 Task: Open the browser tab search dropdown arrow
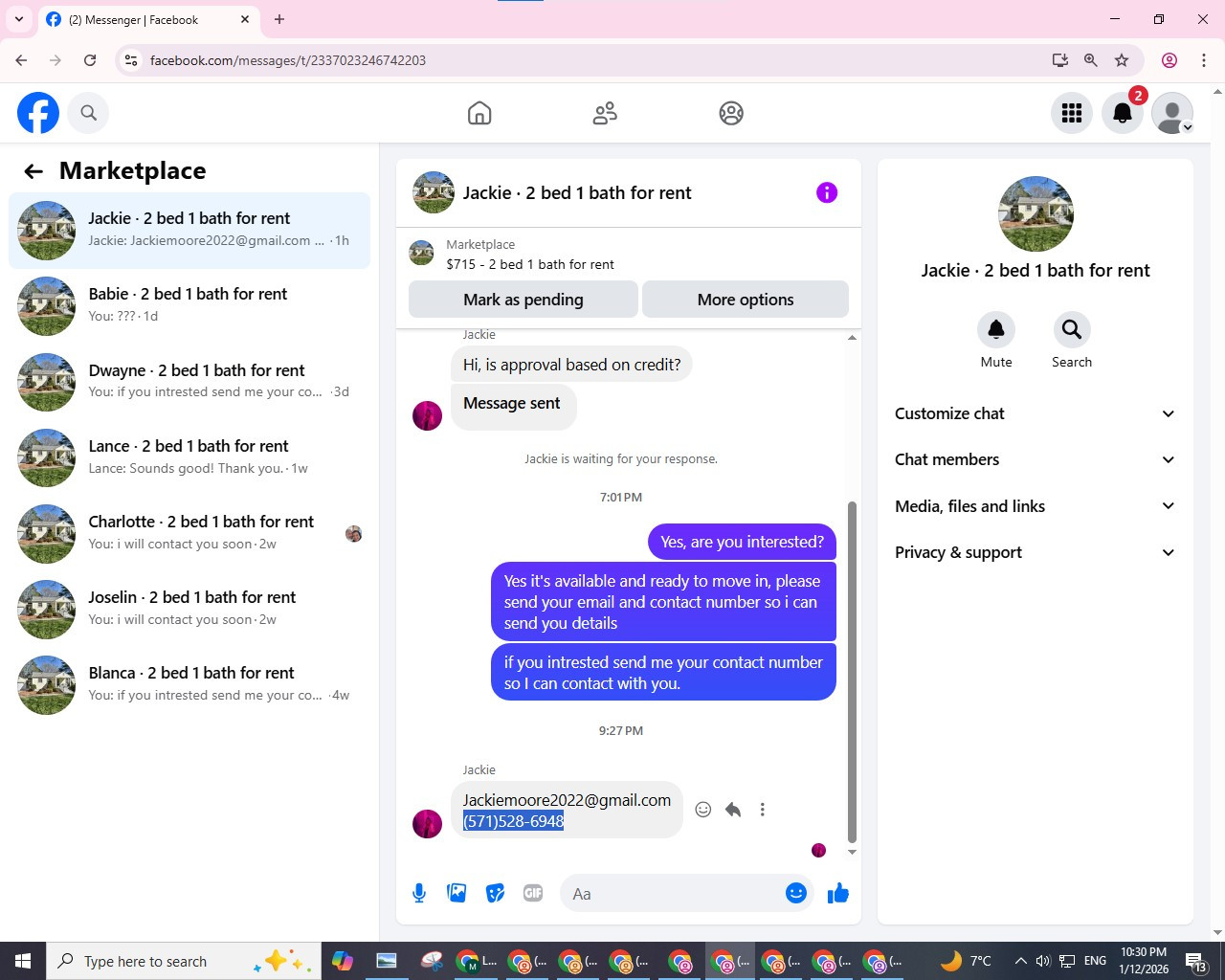pyautogui.click(x=19, y=19)
